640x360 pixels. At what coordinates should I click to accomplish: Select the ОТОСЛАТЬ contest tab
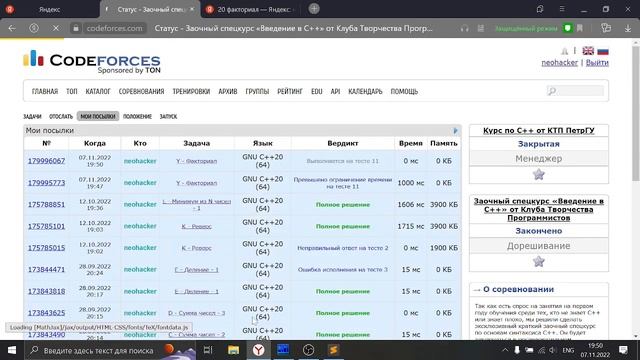(x=61, y=116)
